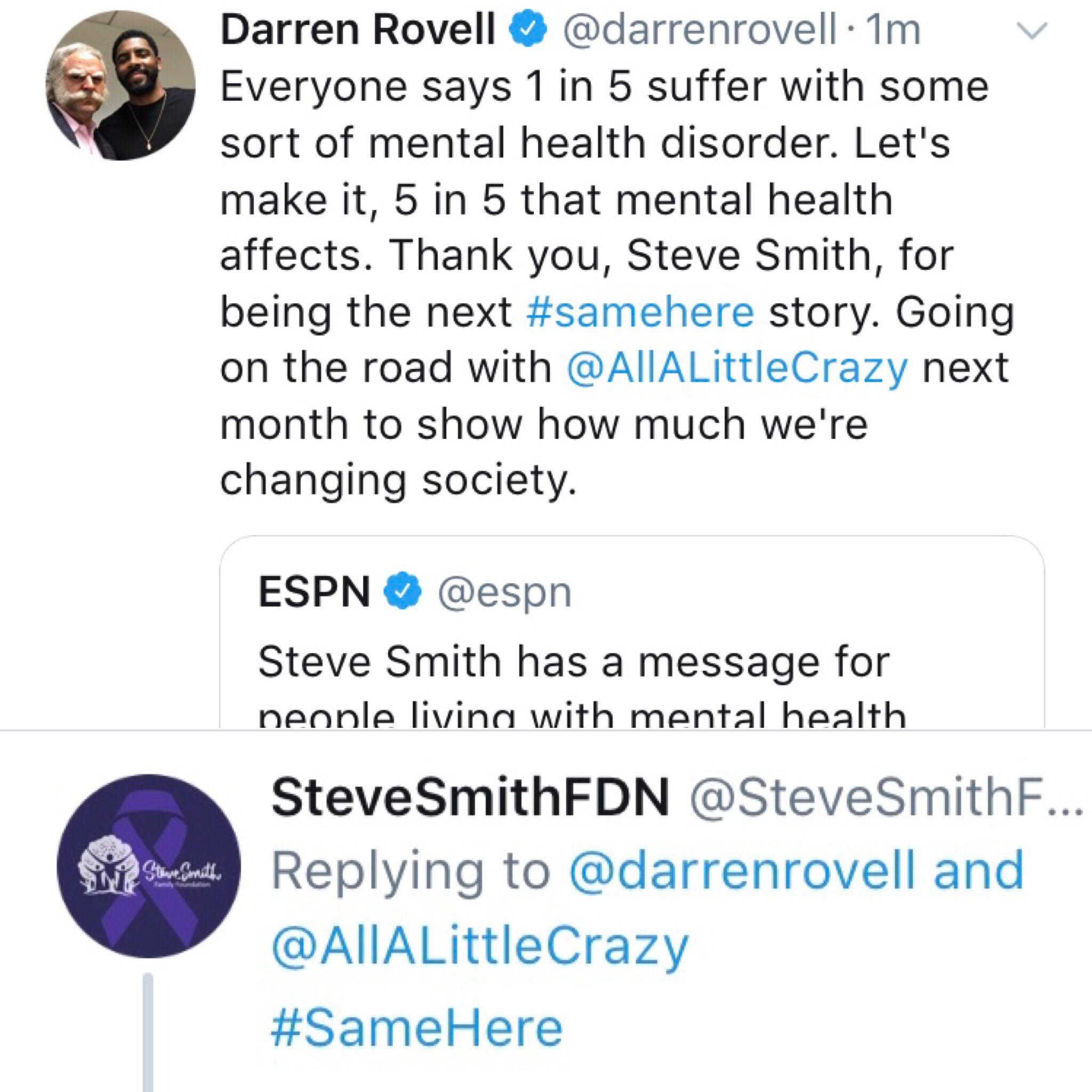This screenshot has height=1092, width=1092.
Task: Click ESPN's verified badge icon
Action: tap(403, 591)
